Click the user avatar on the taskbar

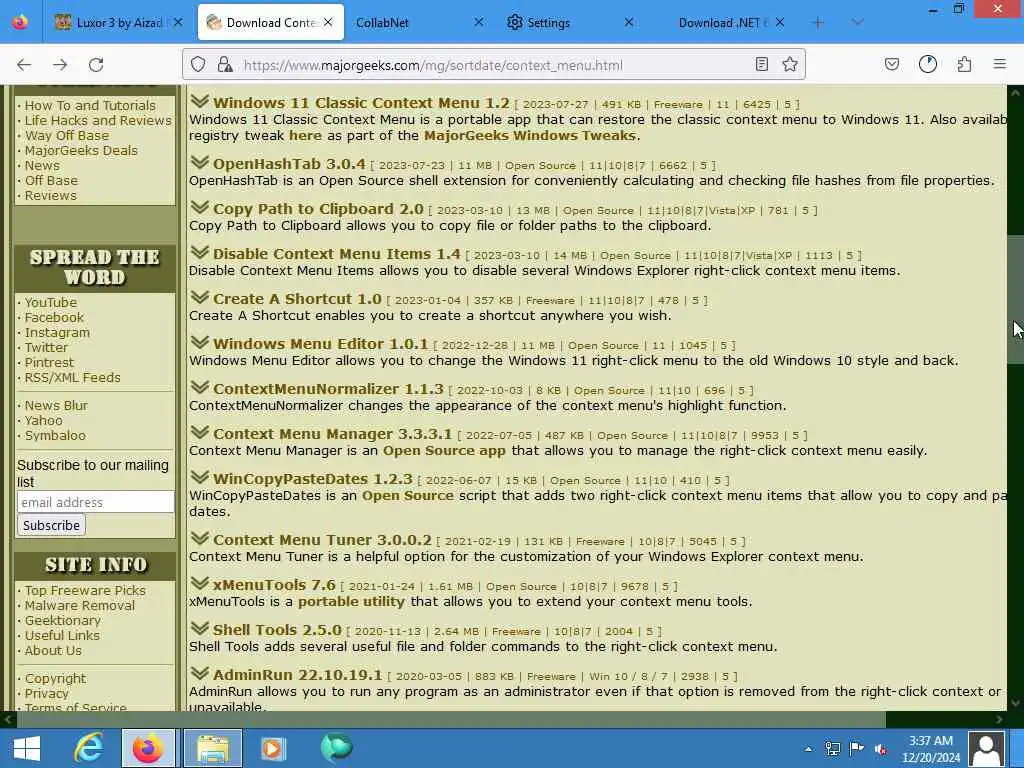[986, 748]
